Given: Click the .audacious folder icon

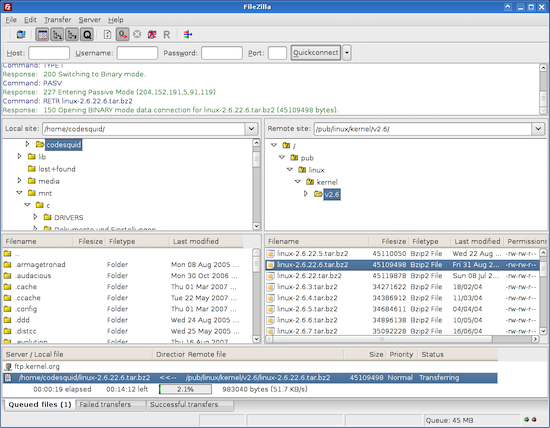Looking at the screenshot, I should tap(7, 276).
